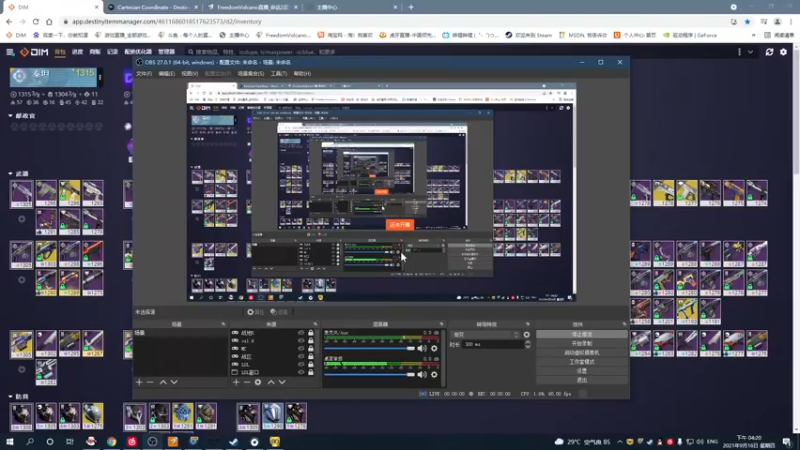Click OBS 设置 button in controls
The height and width of the screenshot is (450, 800).
[x=582, y=371]
